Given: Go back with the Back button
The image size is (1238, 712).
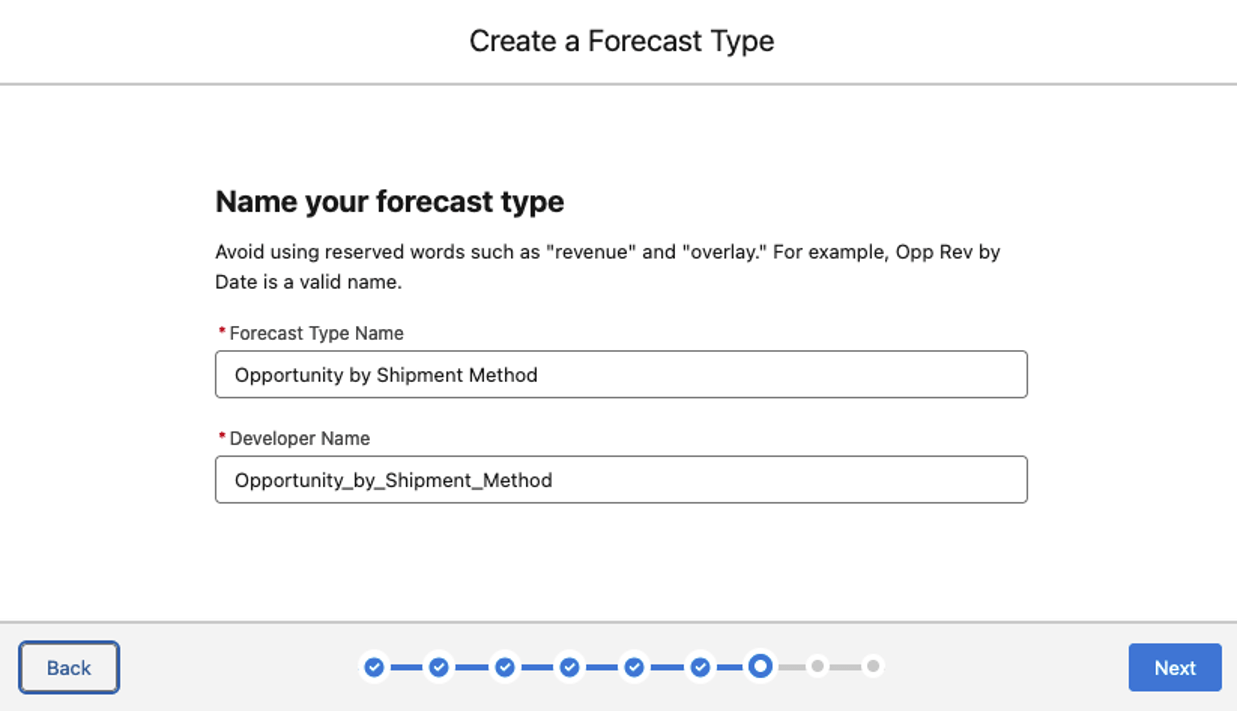Looking at the screenshot, I should 69,668.
